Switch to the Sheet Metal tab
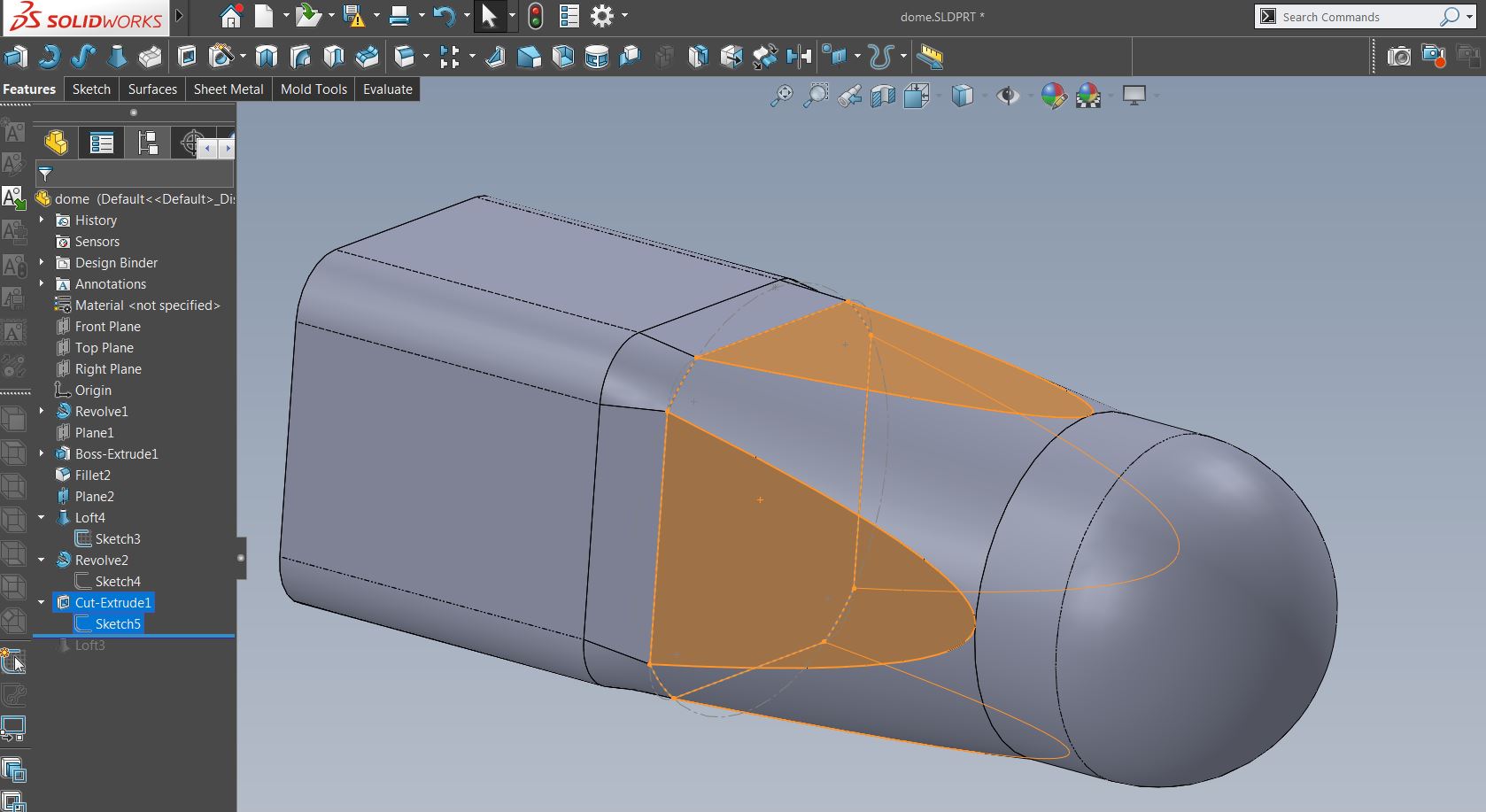The width and height of the screenshot is (1486, 812). point(228,89)
